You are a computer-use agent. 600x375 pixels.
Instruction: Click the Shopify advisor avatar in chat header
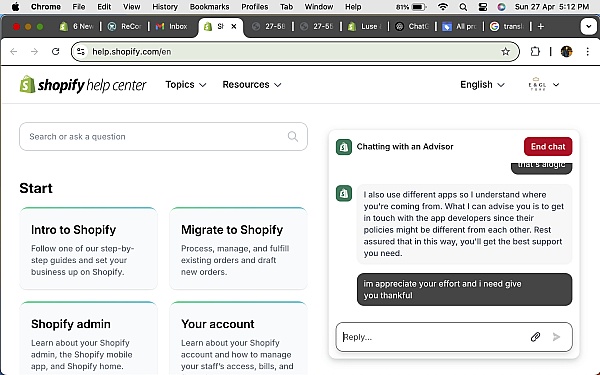click(x=344, y=147)
